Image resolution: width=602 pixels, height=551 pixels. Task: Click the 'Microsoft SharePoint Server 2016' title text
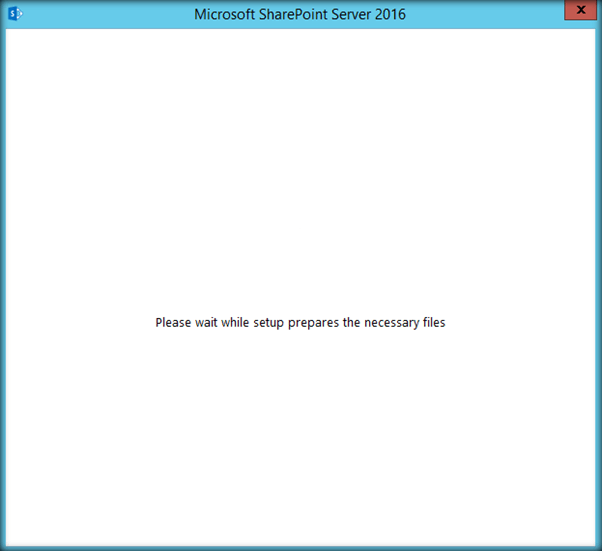pyautogui.click(x=300, y=14)
